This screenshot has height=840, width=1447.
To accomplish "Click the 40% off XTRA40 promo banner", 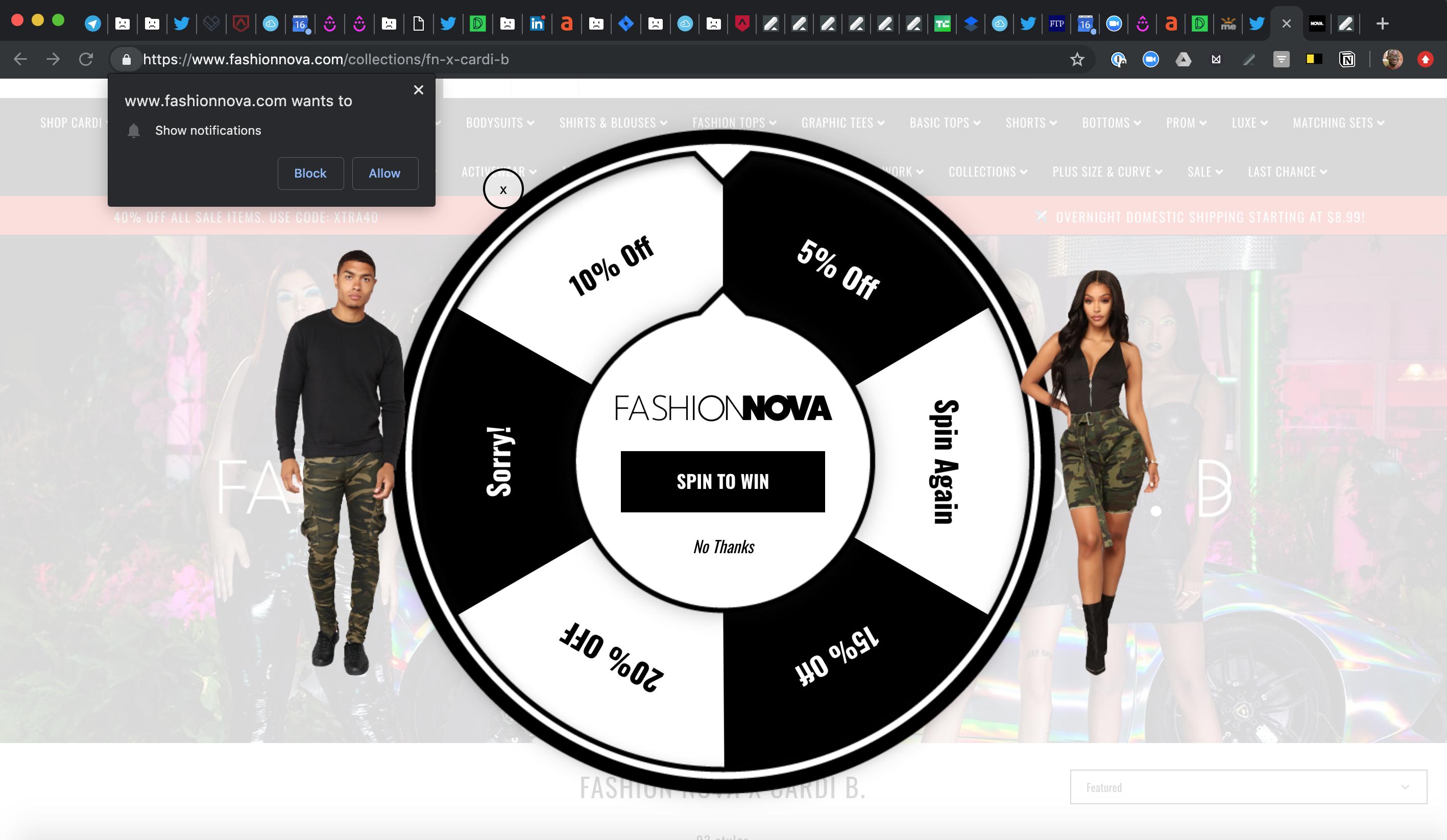I will point(246,217).
